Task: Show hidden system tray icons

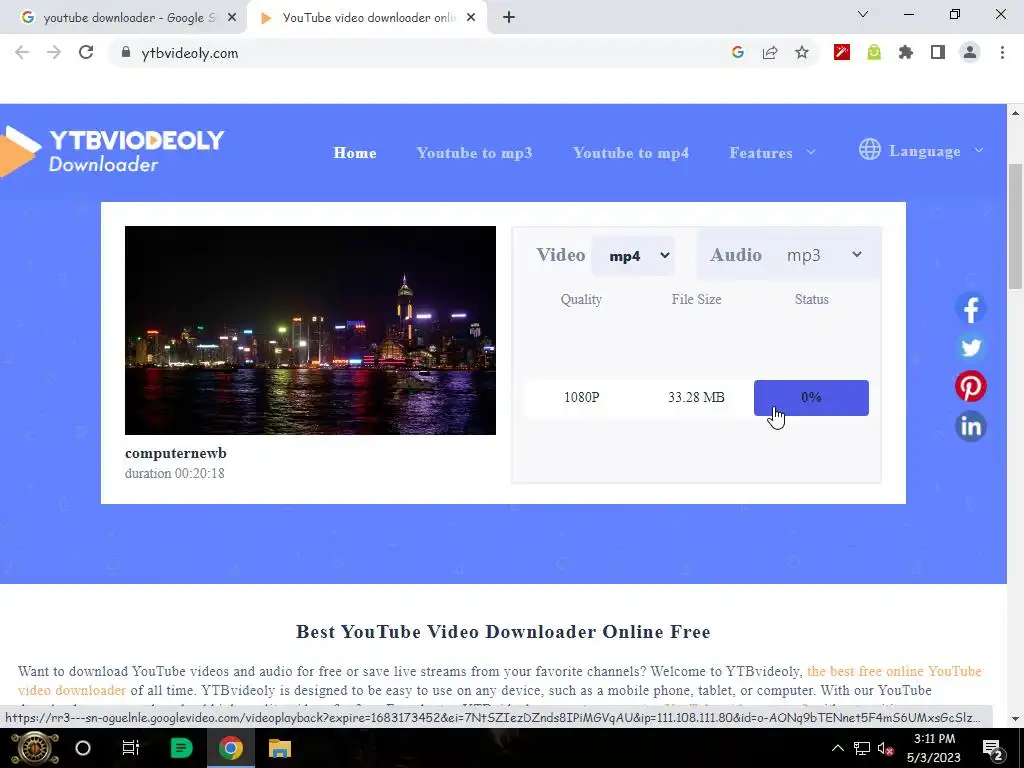Action: click(837, 748)
